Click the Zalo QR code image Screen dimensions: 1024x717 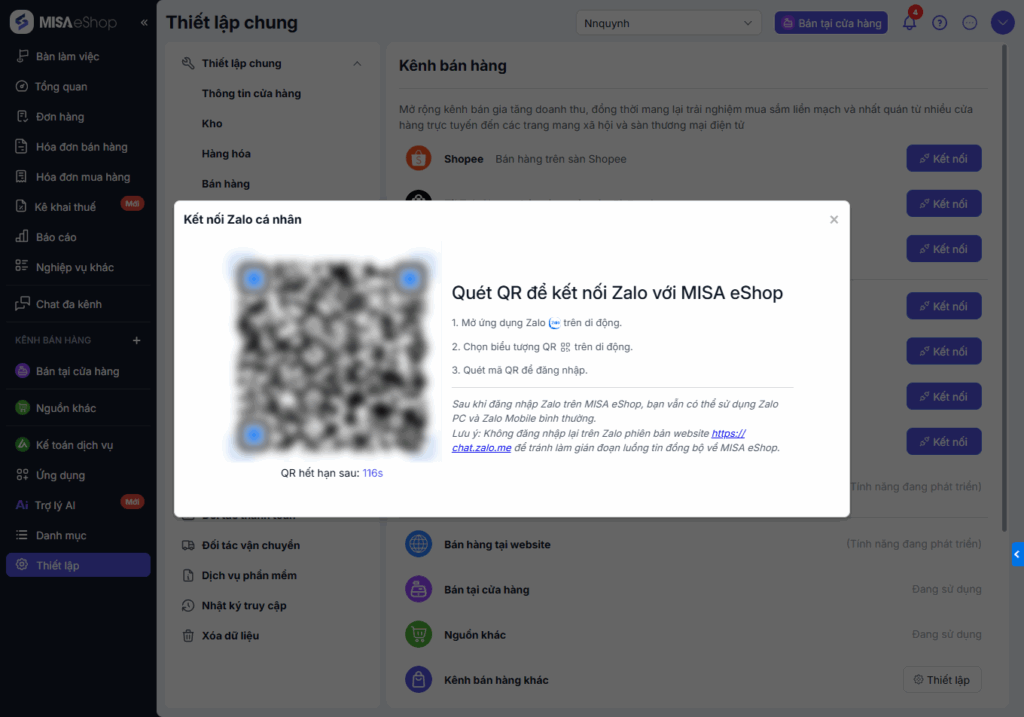[x=332, y=350]
